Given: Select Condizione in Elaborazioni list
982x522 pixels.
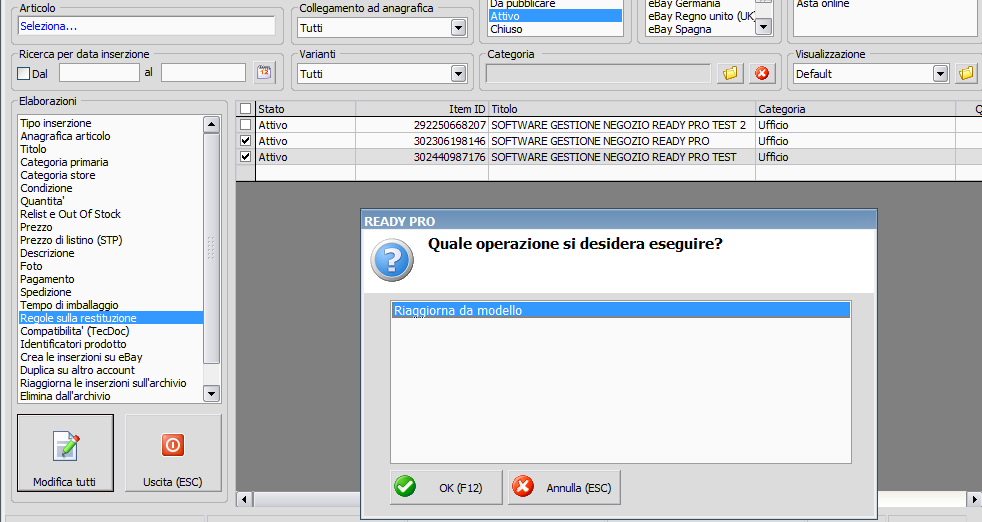Looking at the screenshot, I should pos(46,188).
